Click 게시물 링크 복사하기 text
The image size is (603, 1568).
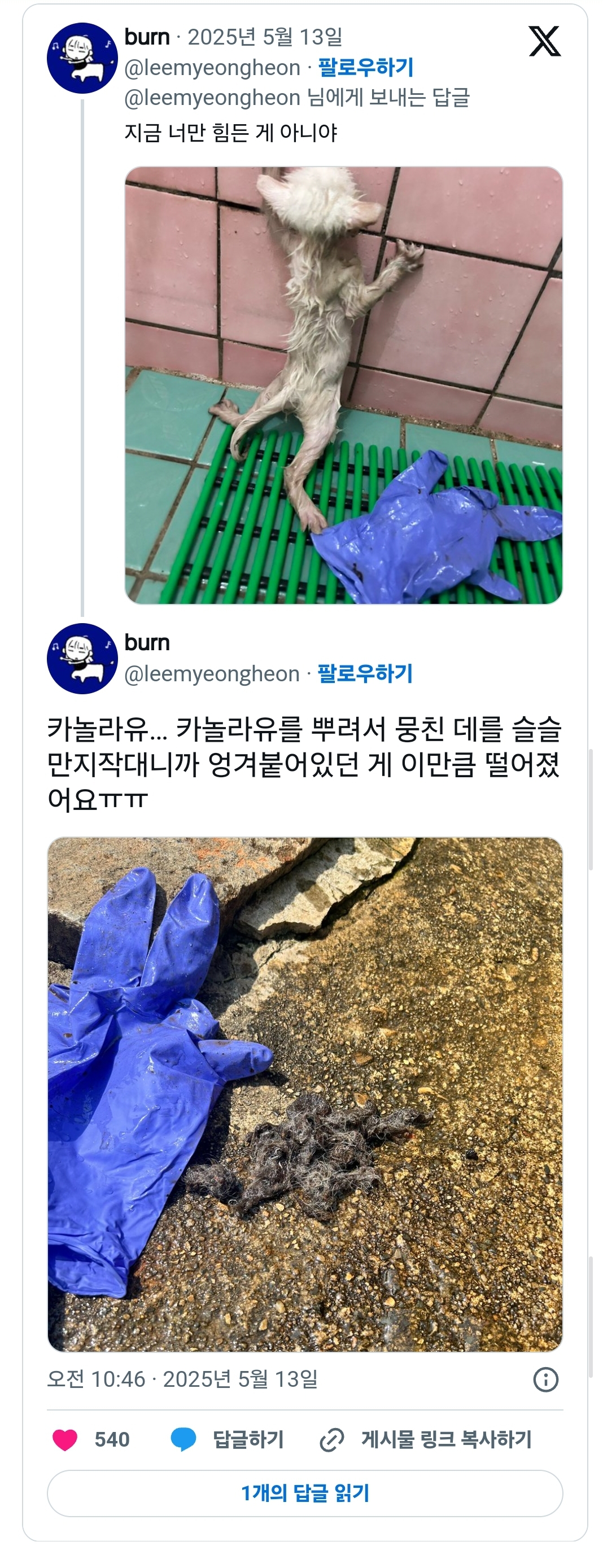point(447,1439)
